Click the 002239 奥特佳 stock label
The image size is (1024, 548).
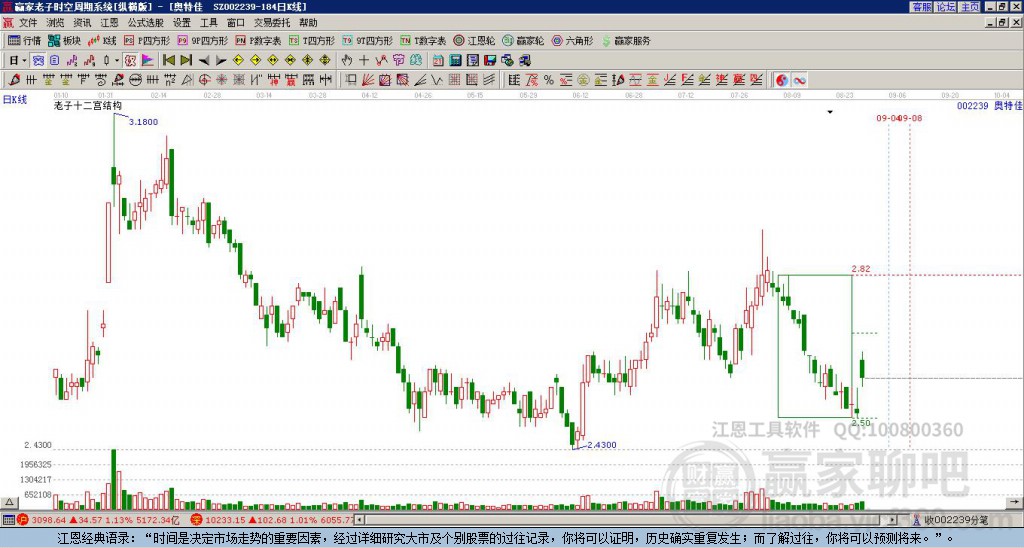(989, 105)
